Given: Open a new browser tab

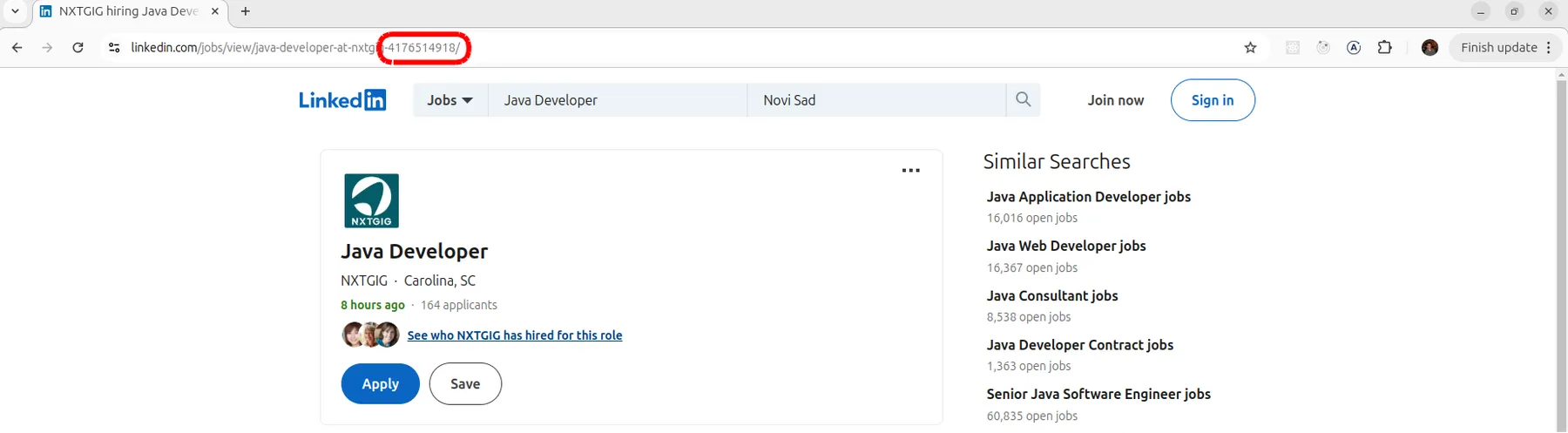Looking at the screenshot, I should [x=246, y=11].
